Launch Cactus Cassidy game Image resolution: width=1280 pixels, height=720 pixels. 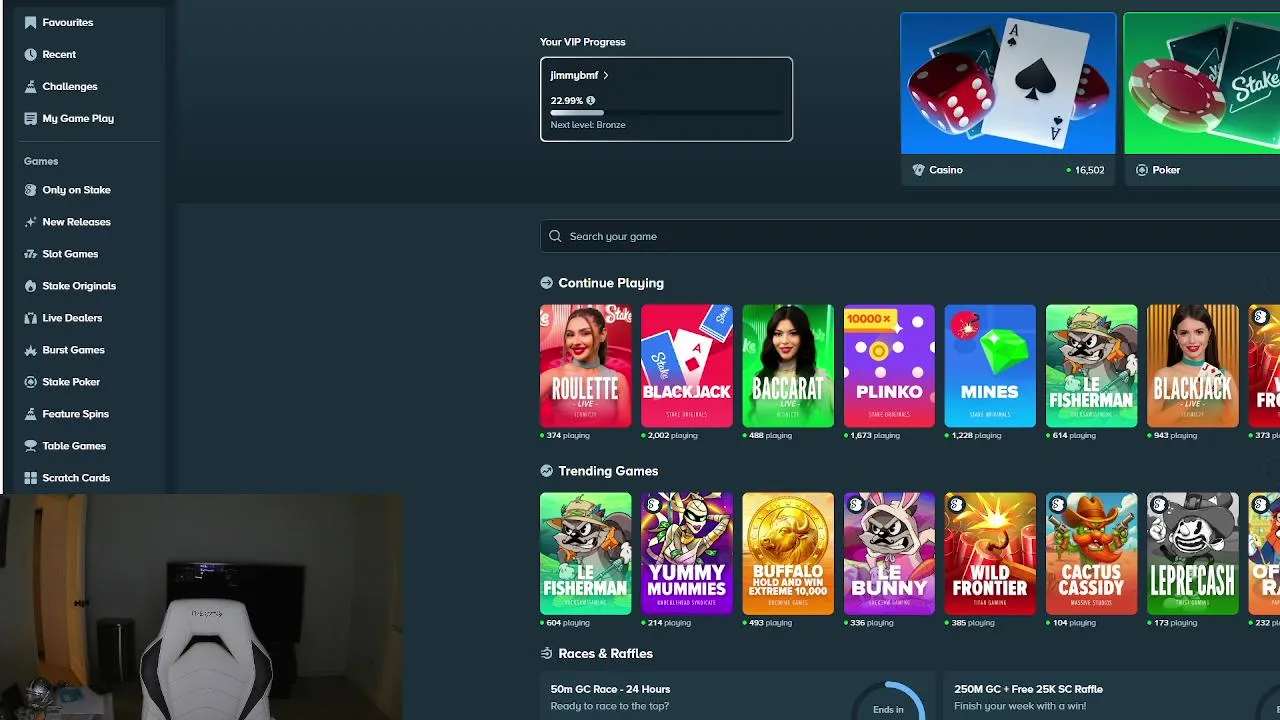click(x=1091, y=553)
